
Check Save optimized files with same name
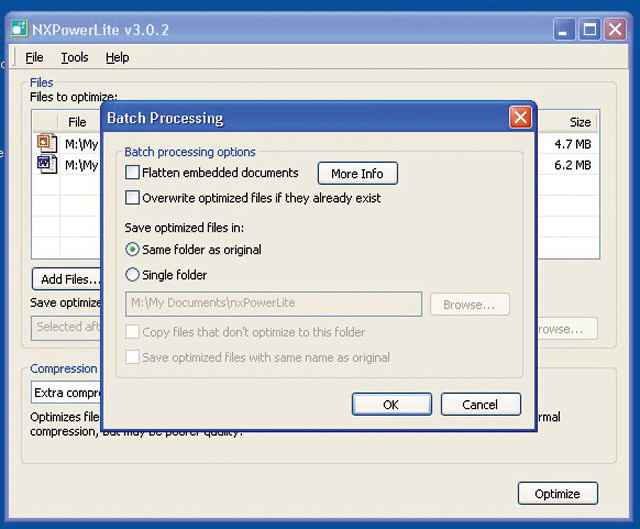[x=132, y=357]
